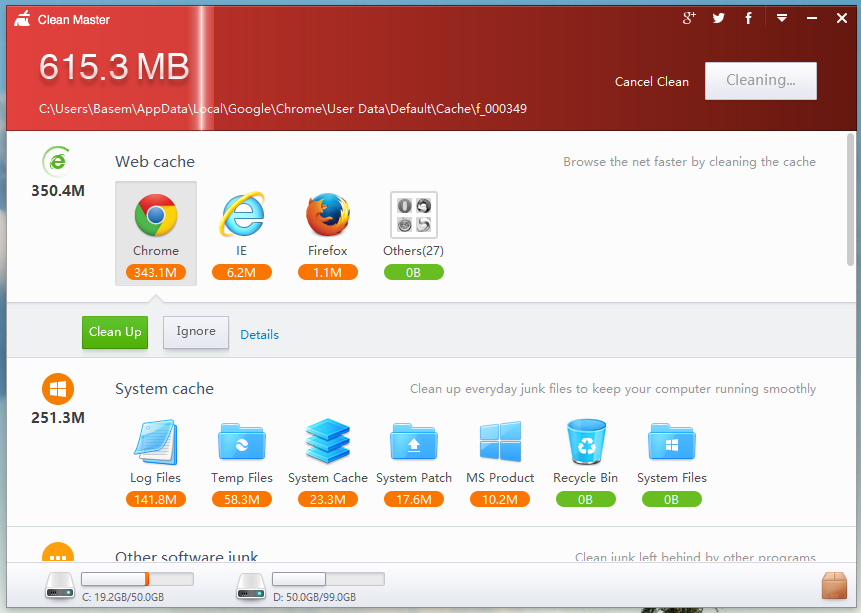Screen dimensions: 861x613
Task: Open the Details link
Action: tap(259, 335)
